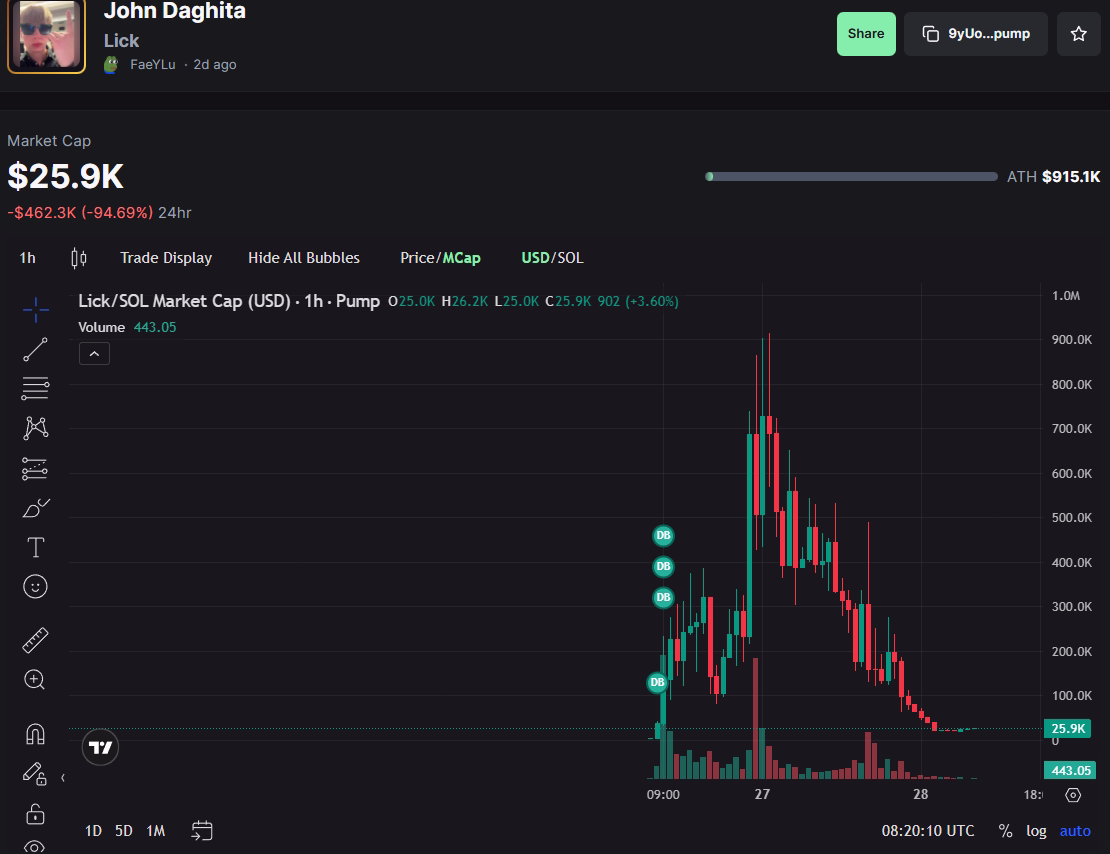
Task: Click the Share button
Action: pos(866,33)
